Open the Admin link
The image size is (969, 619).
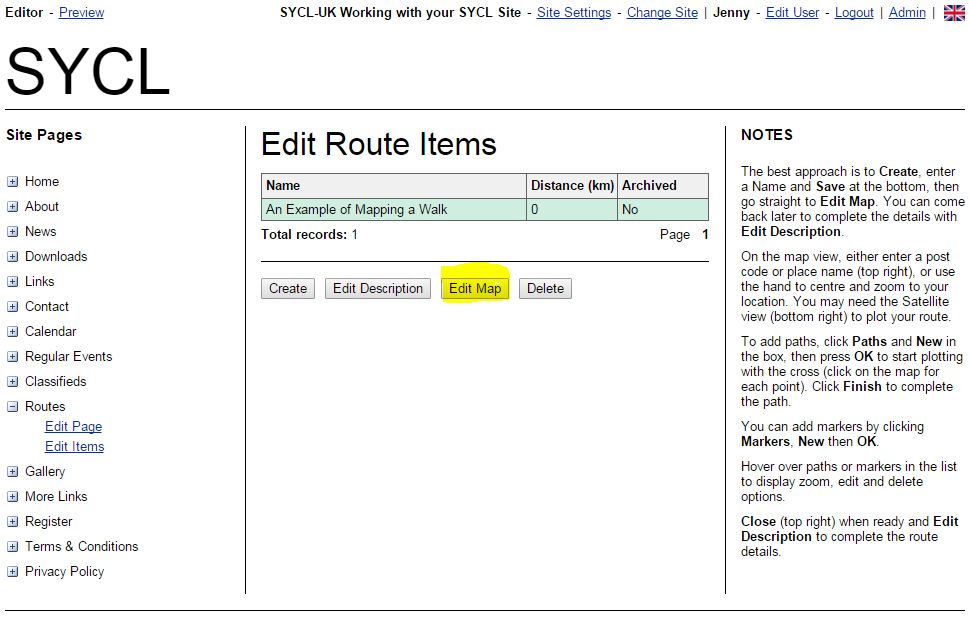907,12
